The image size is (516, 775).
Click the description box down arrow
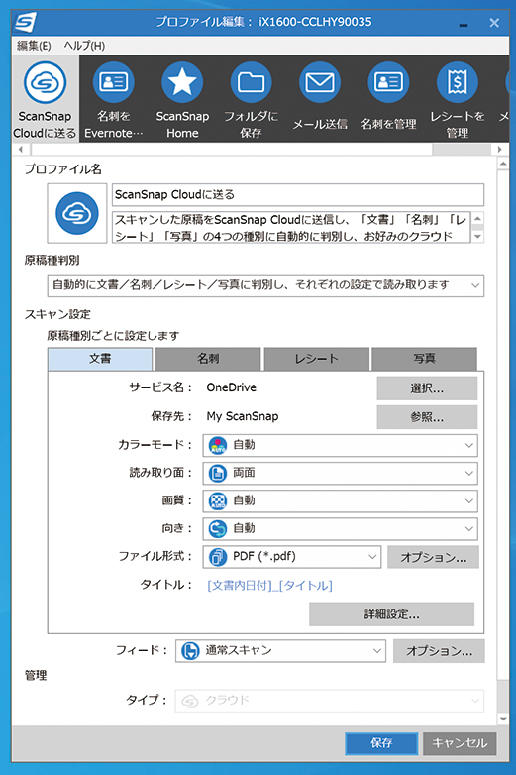[x=477, y=237]
